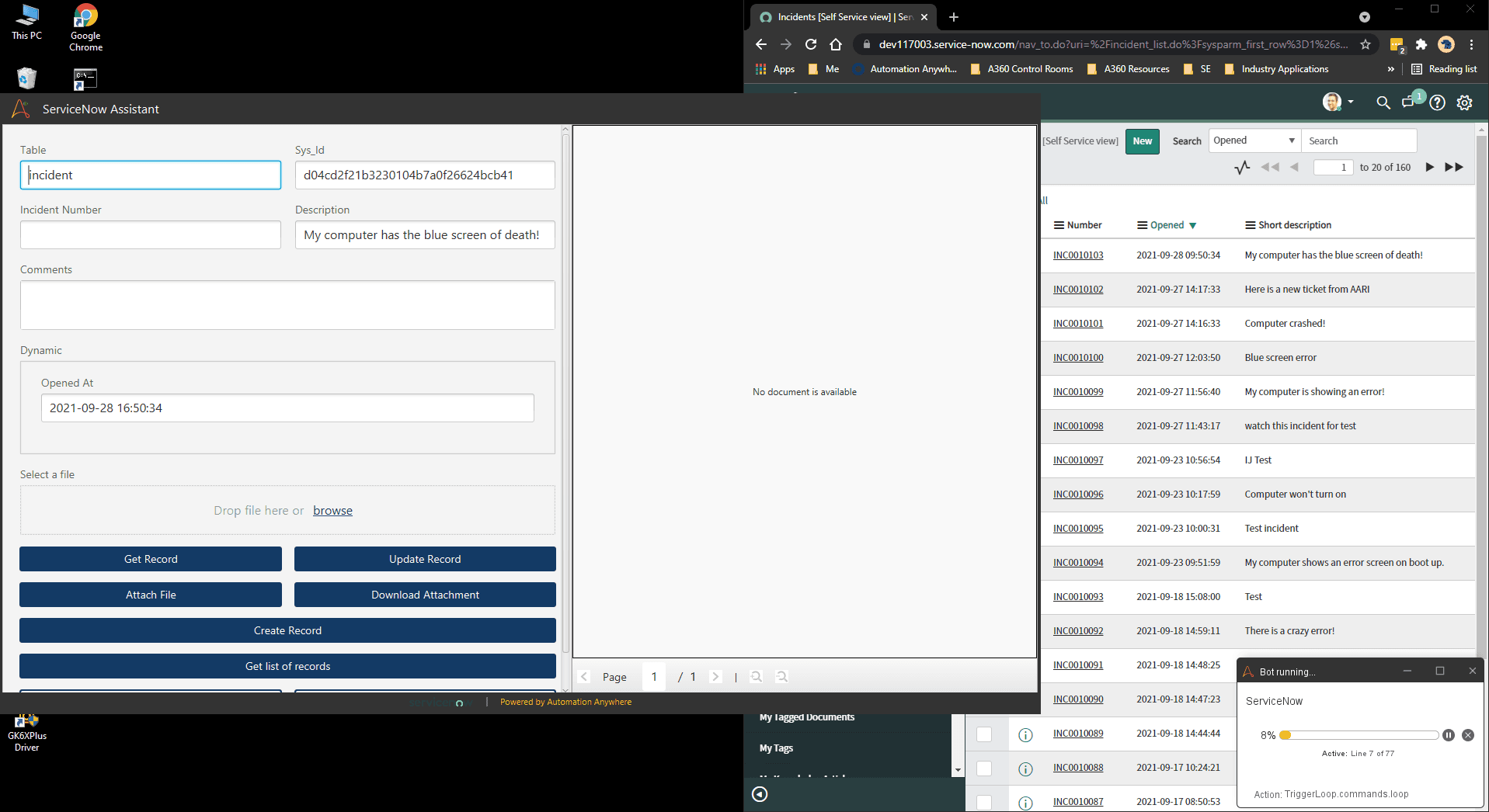1489x812 pixels.
Task: Click Create Record button
Action: point(287,630)
